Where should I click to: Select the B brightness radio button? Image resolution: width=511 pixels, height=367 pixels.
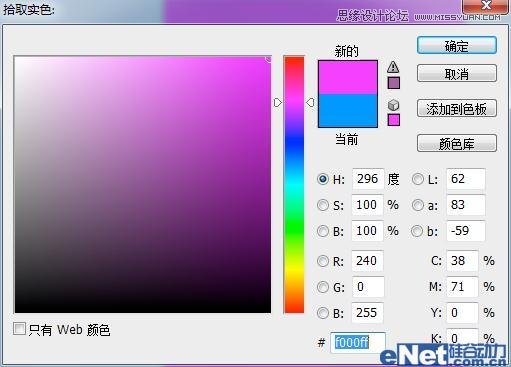pyautogui.click(x=323, y=231)
